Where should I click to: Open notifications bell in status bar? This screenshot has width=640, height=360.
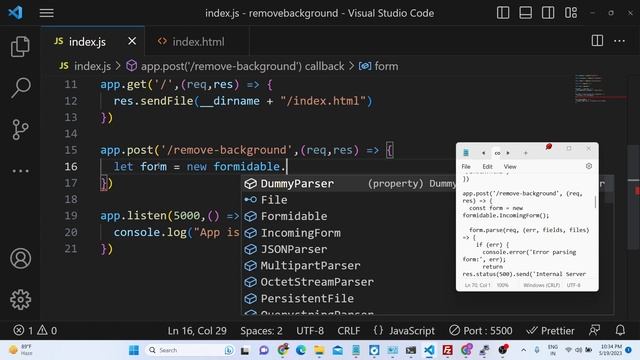pyautogui.click(x=620, y=330)
